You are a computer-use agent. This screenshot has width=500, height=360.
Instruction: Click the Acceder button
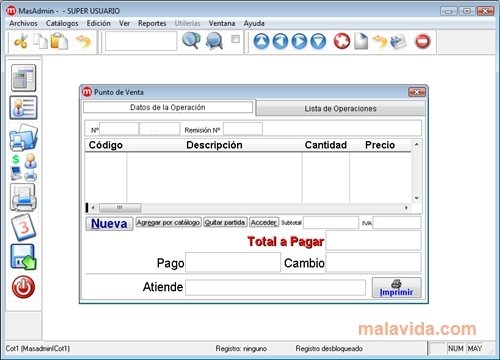pyautogui.click(x=264, y=222)
